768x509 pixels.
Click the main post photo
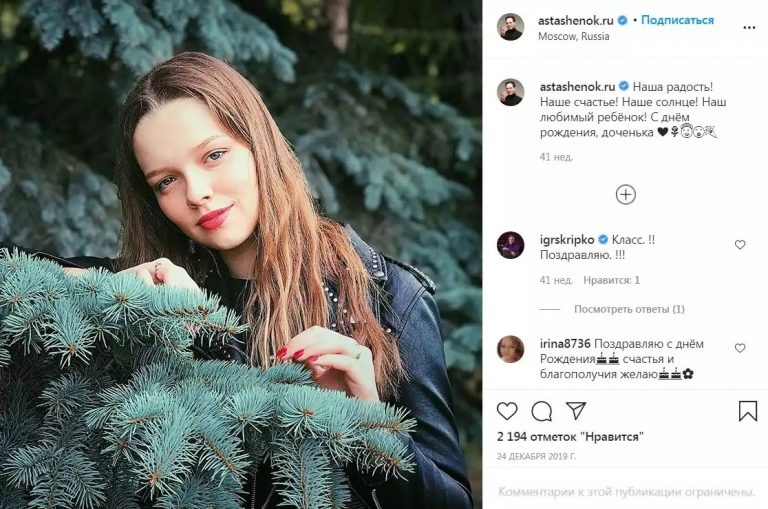240,255
